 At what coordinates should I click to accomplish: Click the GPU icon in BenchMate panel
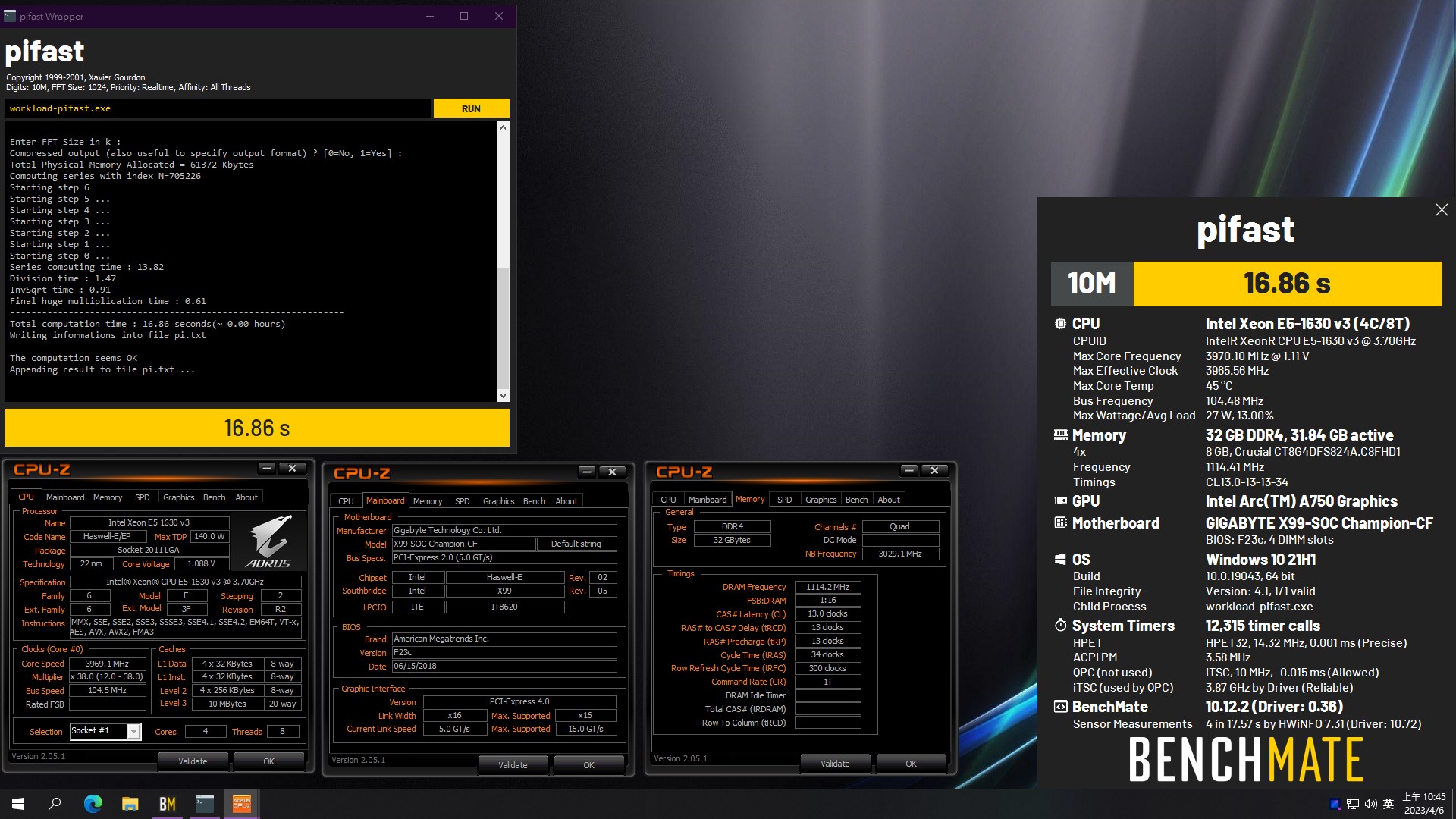[x=1060, y=501]
